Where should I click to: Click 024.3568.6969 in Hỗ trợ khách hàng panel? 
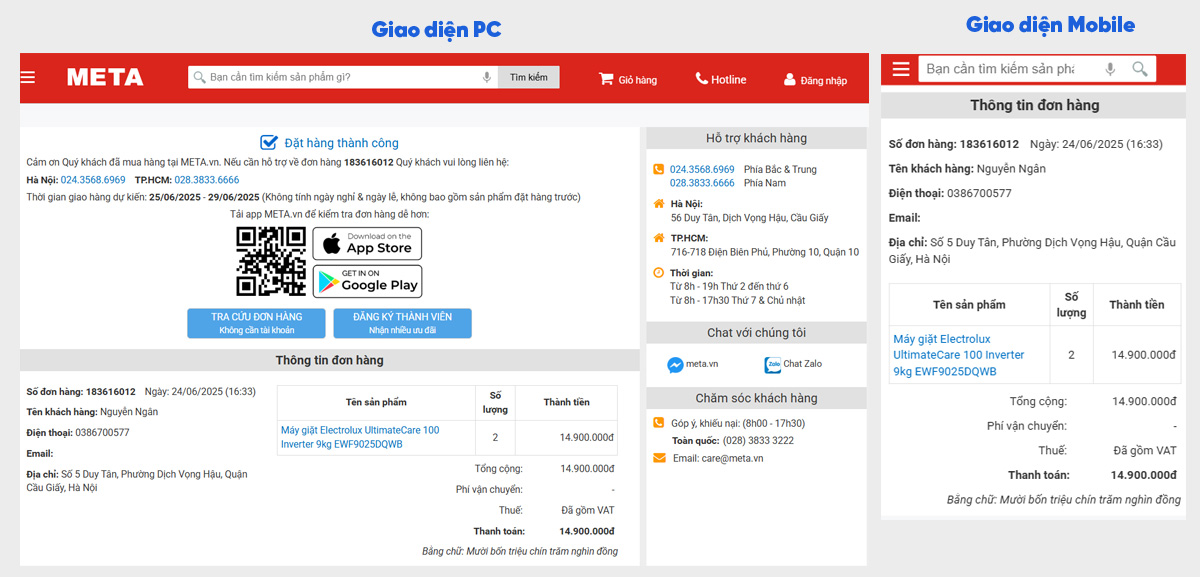click(x=702, y=169)
